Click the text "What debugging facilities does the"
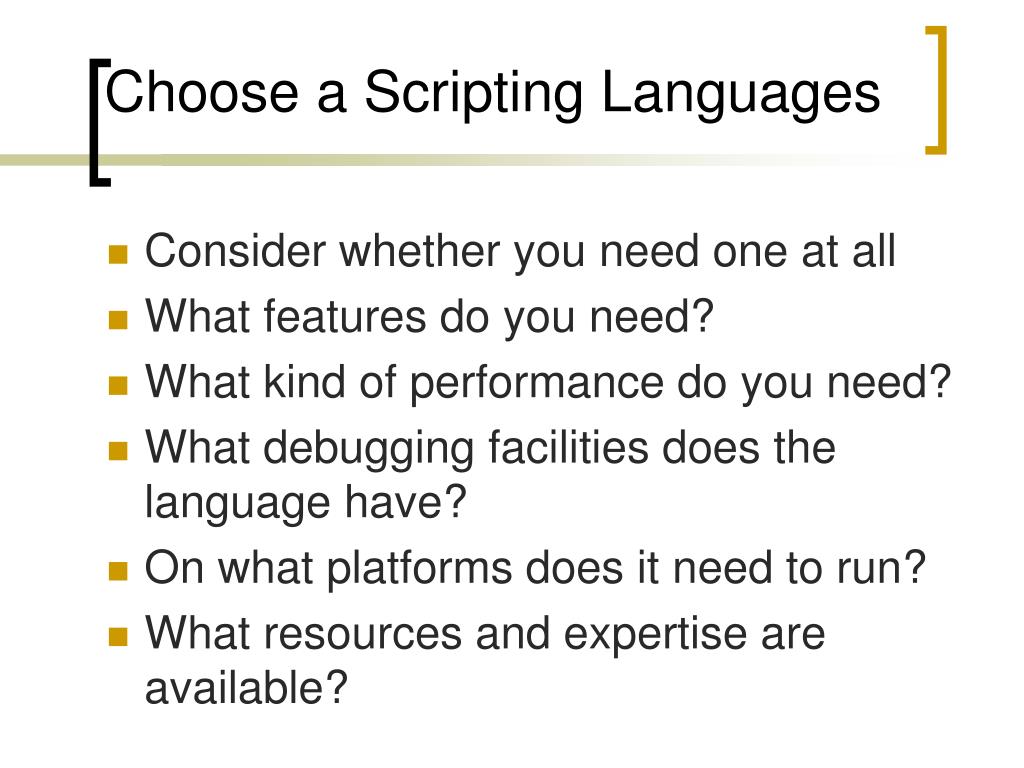The height and width of the screenshot is (768, 1024). coord(490,447)
